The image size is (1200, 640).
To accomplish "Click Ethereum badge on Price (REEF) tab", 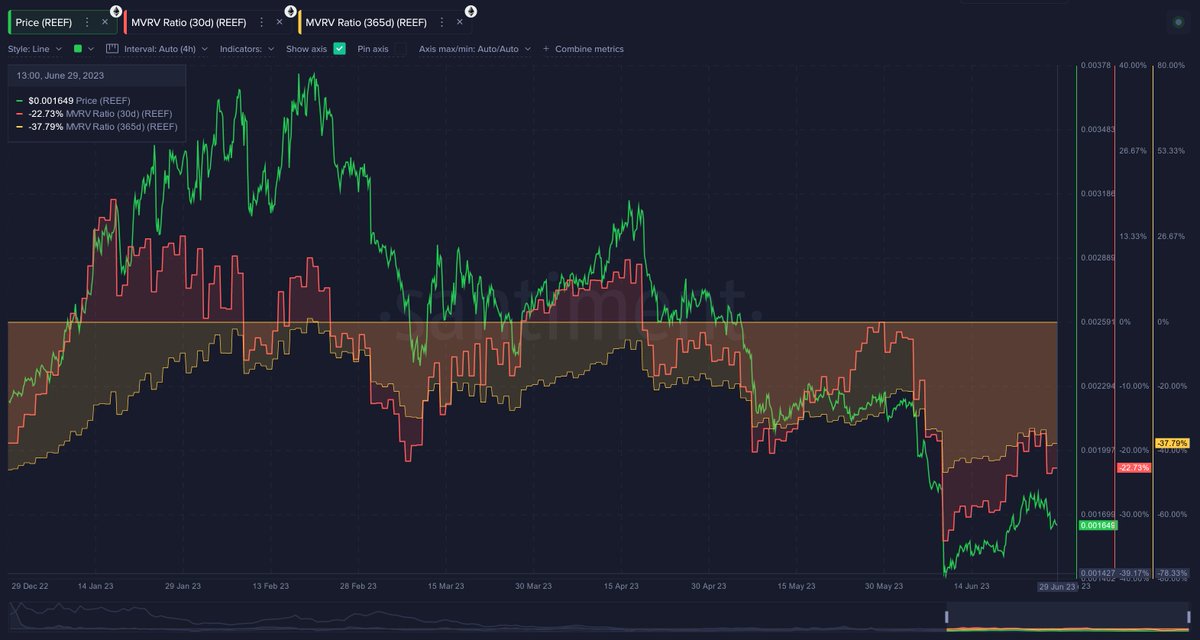I will pyautogui.click(x=115, y=11).
